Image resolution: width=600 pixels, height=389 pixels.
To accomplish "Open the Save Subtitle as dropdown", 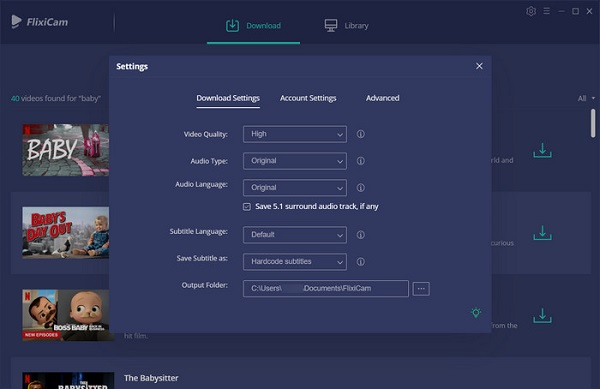I will pos(295,262).
